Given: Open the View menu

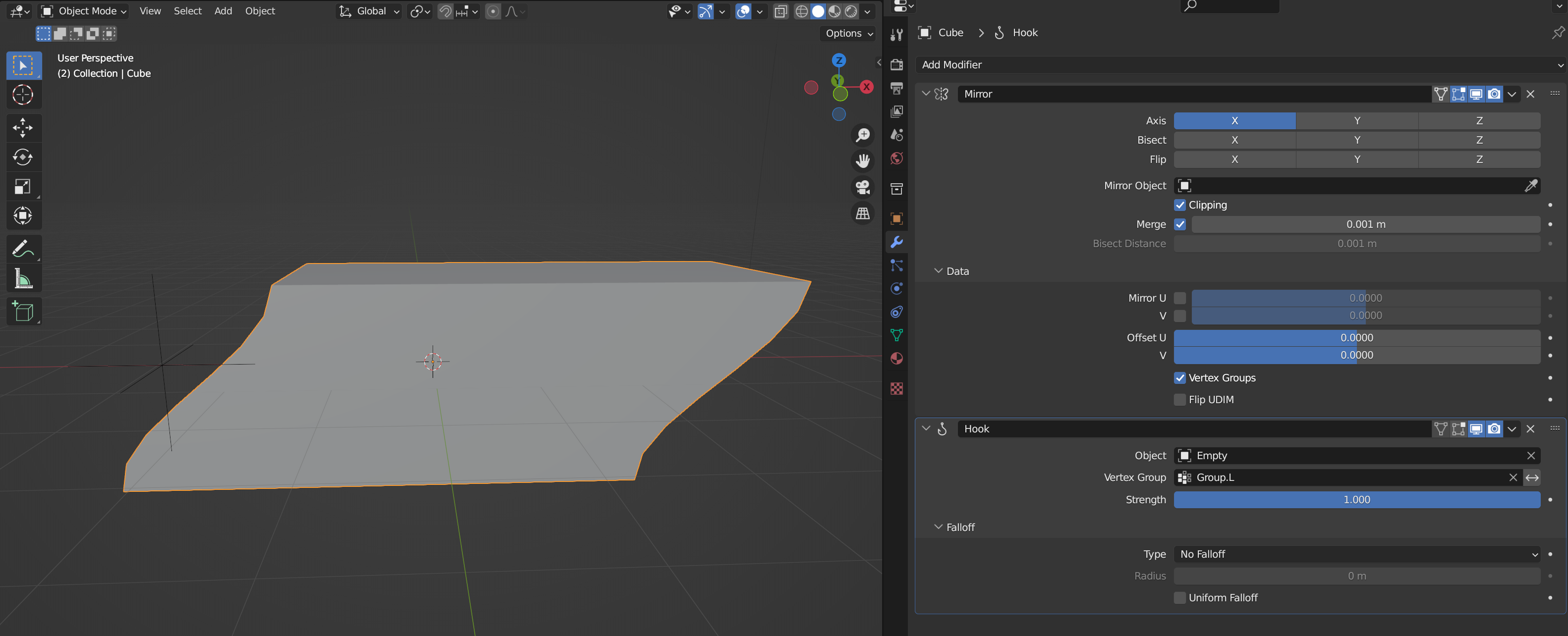Looking at the screenshot, I should tap(150, 11).
